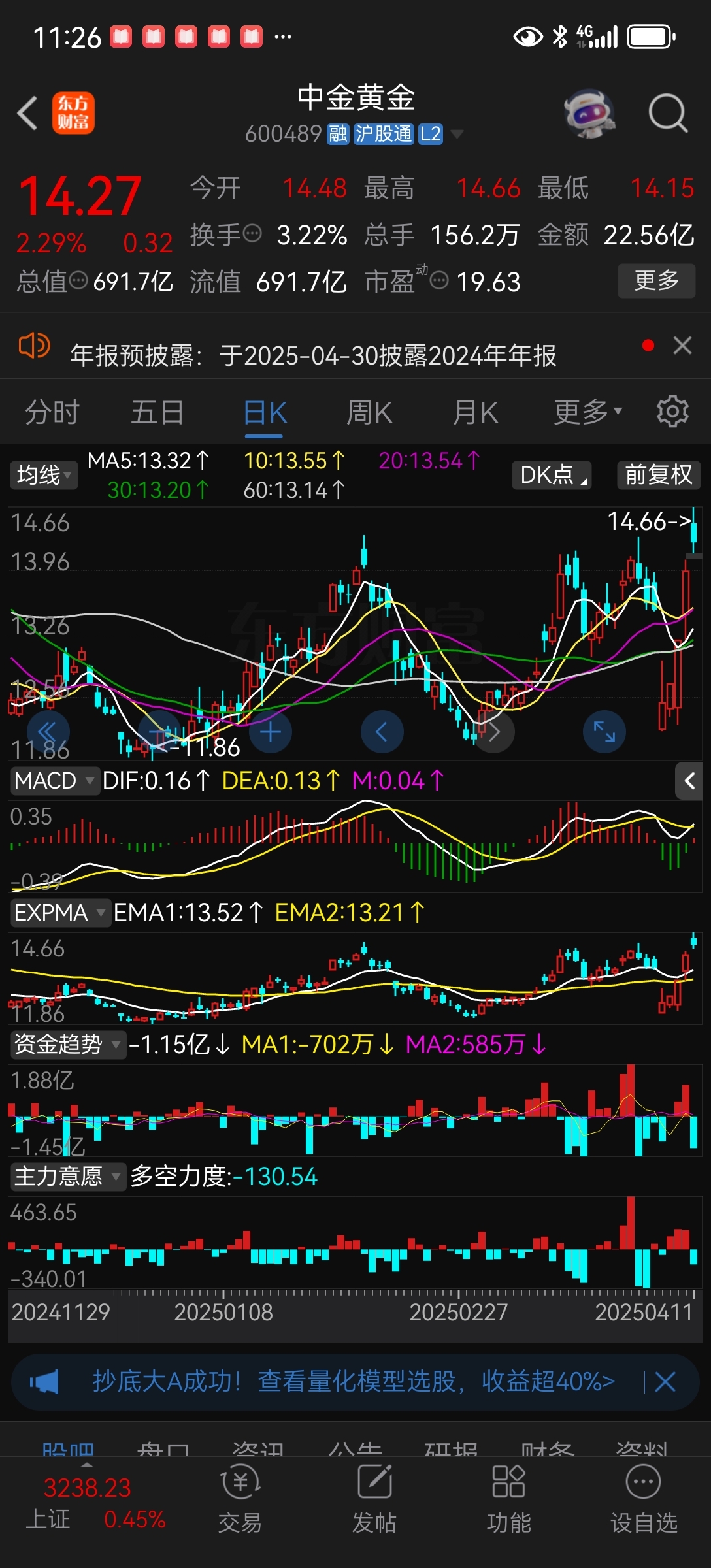Open the 资金趋势 indicator dropdown
The width and height of the screenshot is (711, 1568).
coord(68,1044)
